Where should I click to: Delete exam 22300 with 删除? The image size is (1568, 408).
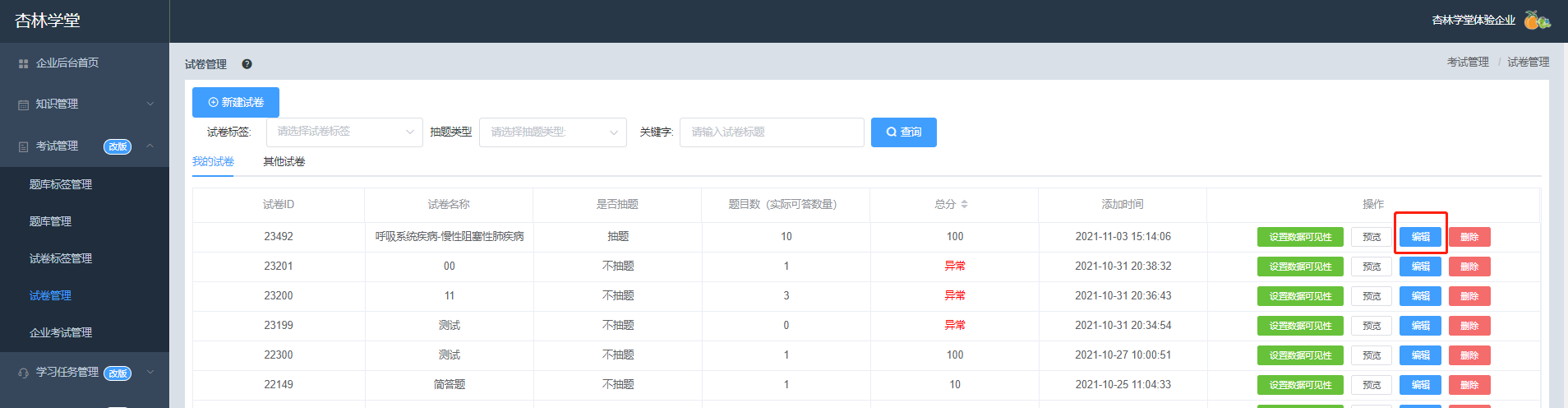tap(1469, 355)
